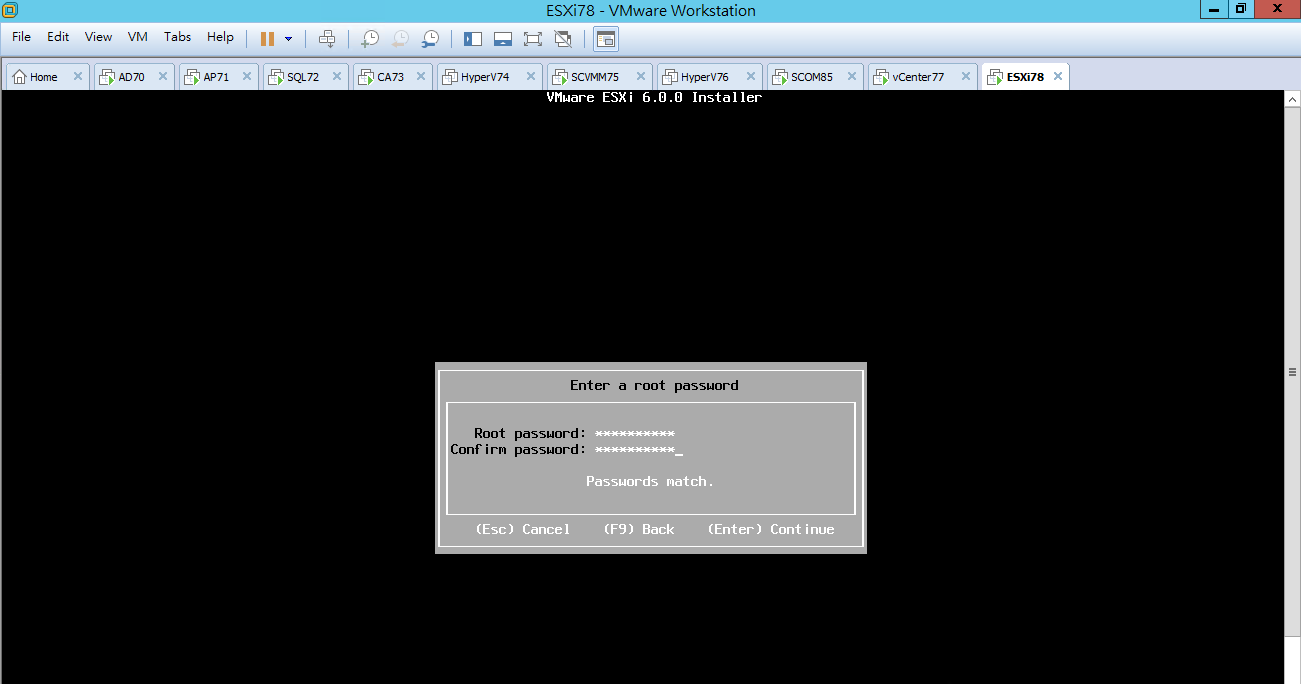Click the 'Enter a root password' heading
The width and height of the screenshot is (1301, 684).
click(654, 385)
